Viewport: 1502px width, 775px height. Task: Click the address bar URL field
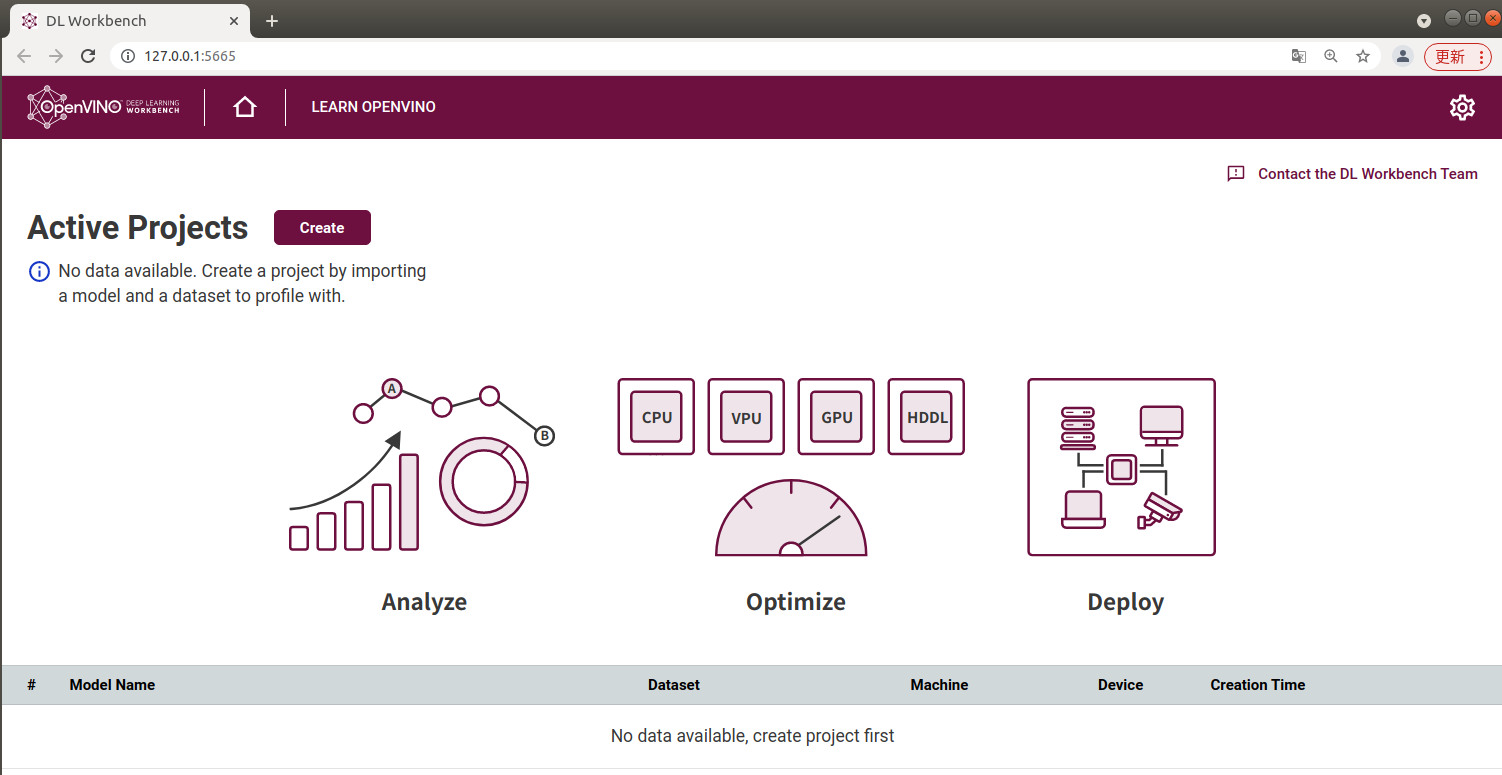[x=600, y=56]
